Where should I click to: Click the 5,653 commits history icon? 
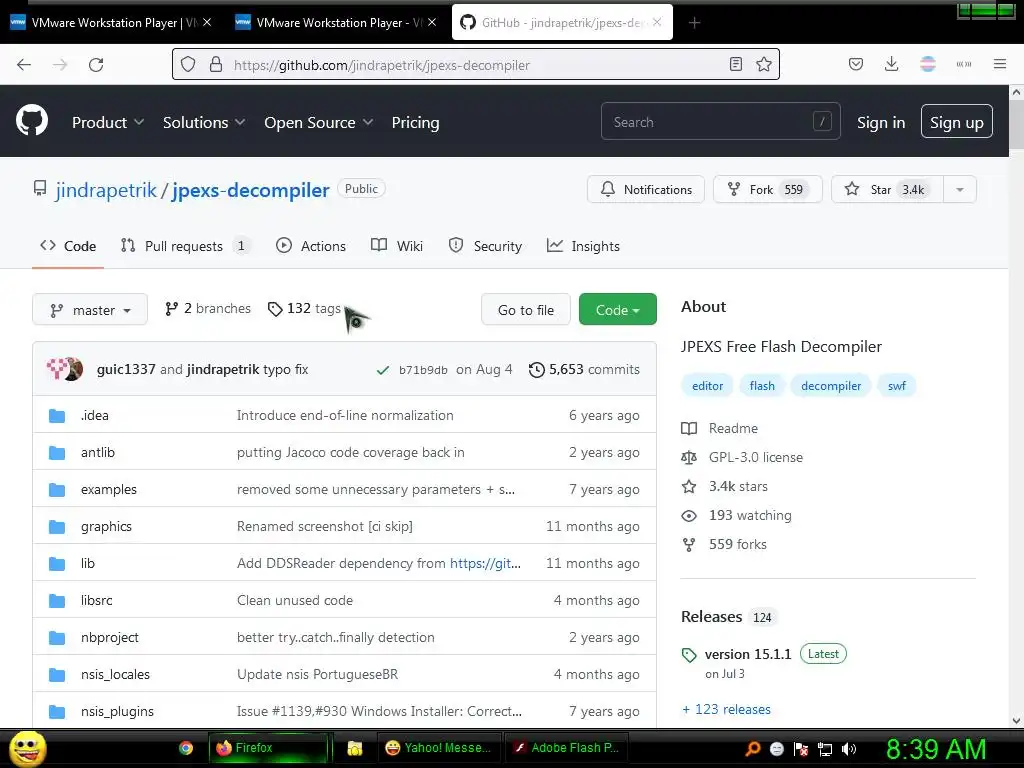[536, 370]
